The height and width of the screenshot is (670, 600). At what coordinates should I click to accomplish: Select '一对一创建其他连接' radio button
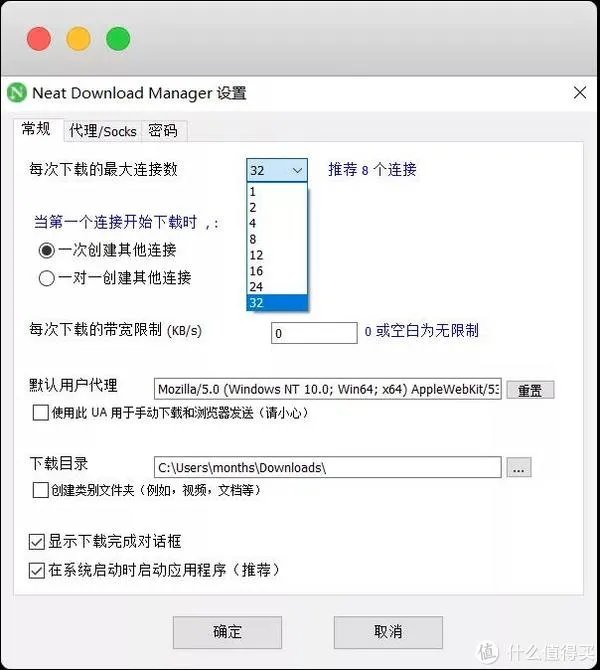47,278
